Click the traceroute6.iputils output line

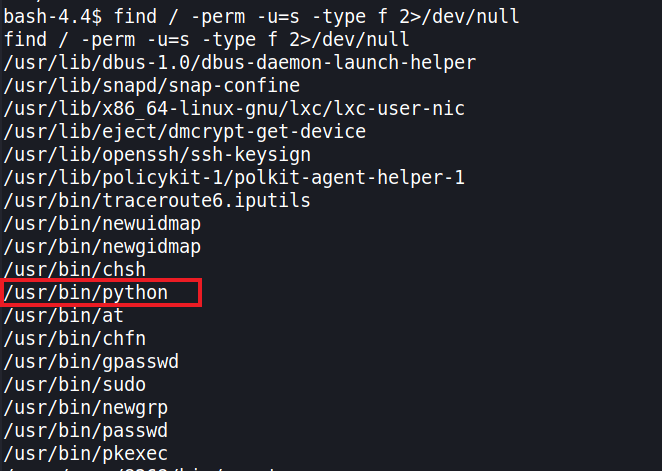[157, 201]
